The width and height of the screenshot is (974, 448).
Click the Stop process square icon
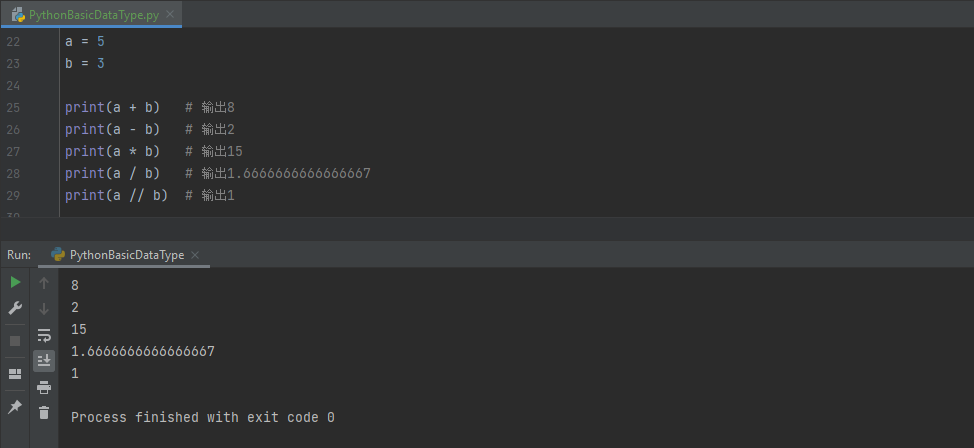pyautogui.click(x=15, y=341)
